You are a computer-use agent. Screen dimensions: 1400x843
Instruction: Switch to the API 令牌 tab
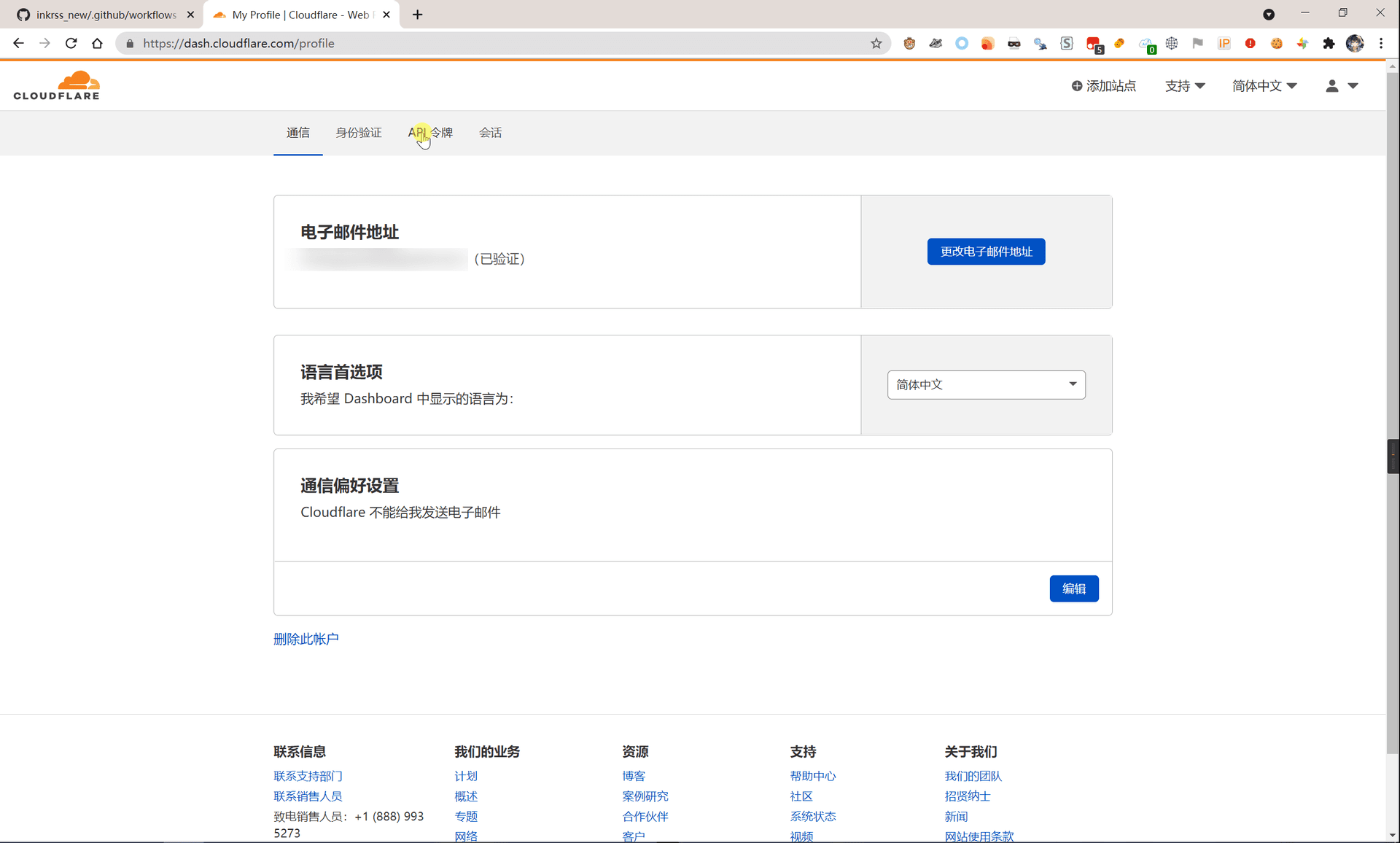tap(430, 133)
